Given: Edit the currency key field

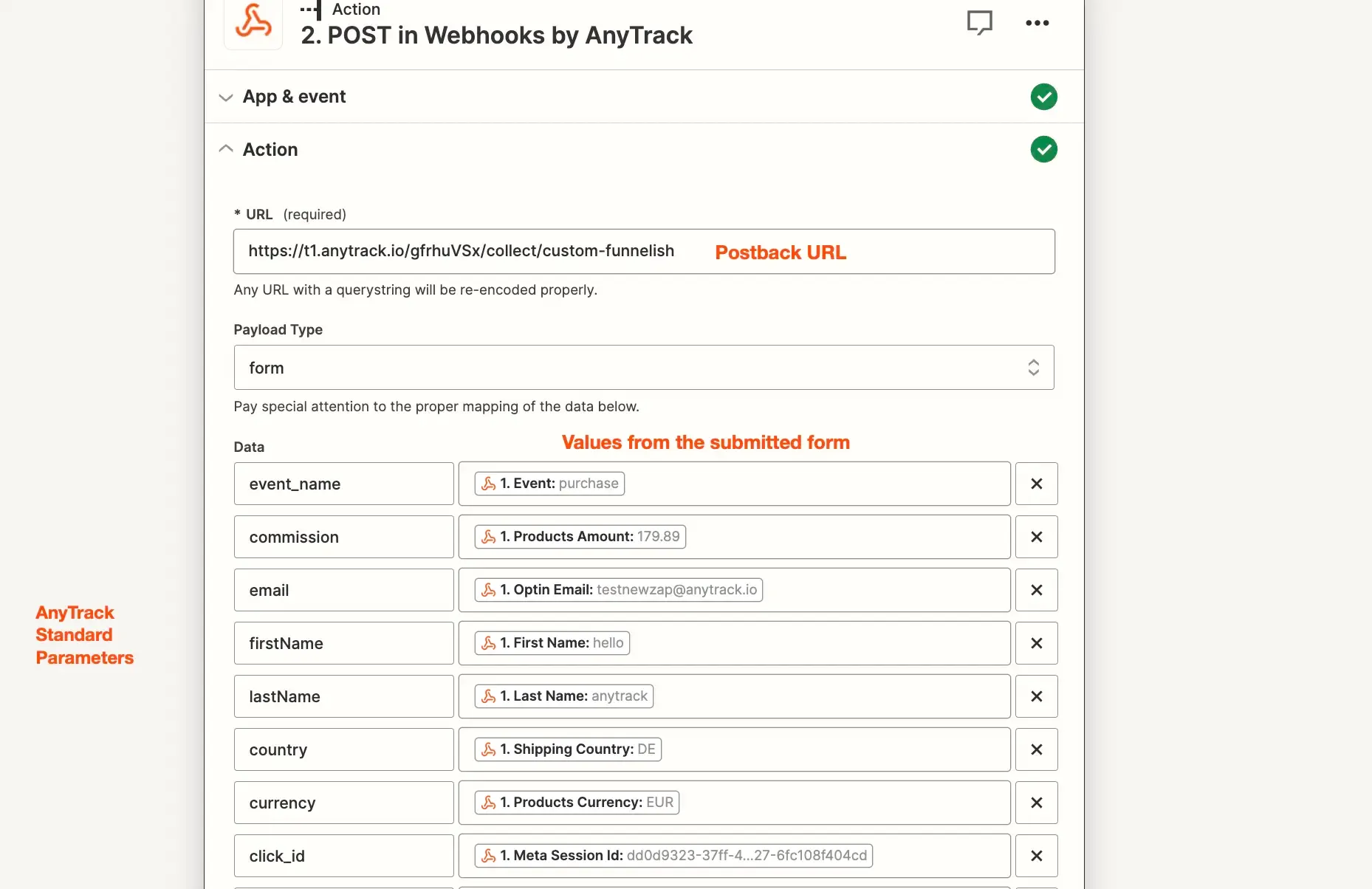Looking at the screenshot, I should pos(343,803).
